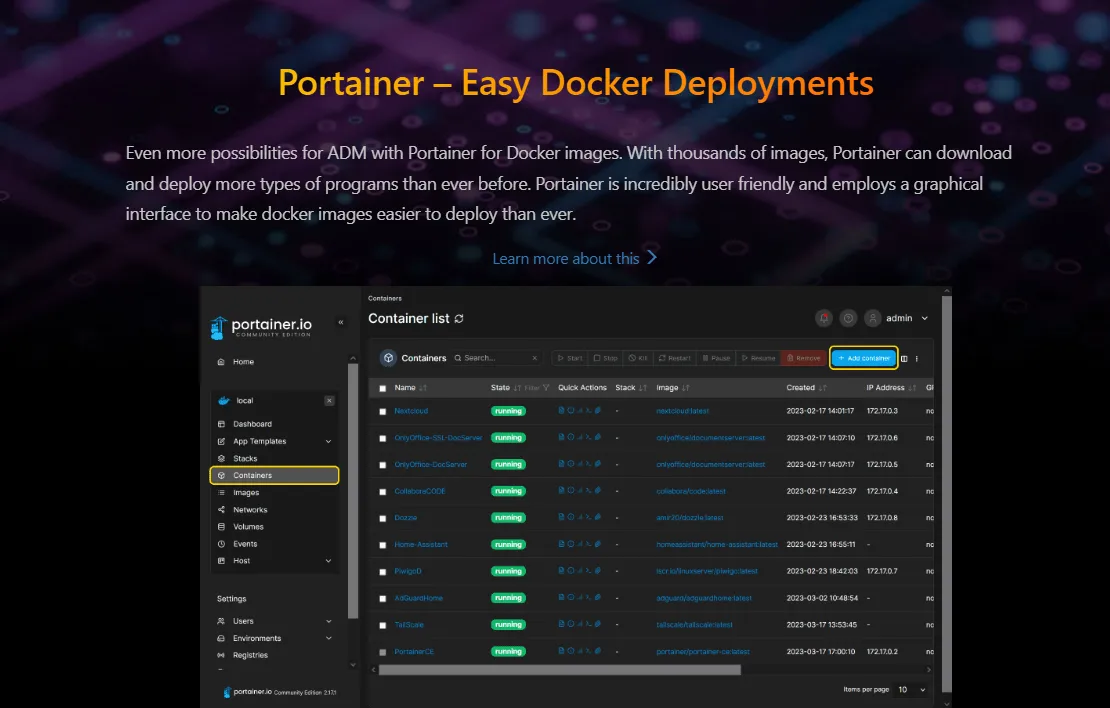Click the refresh icon beside Container list
The image size is (1110, 708).
click(459, 319)
